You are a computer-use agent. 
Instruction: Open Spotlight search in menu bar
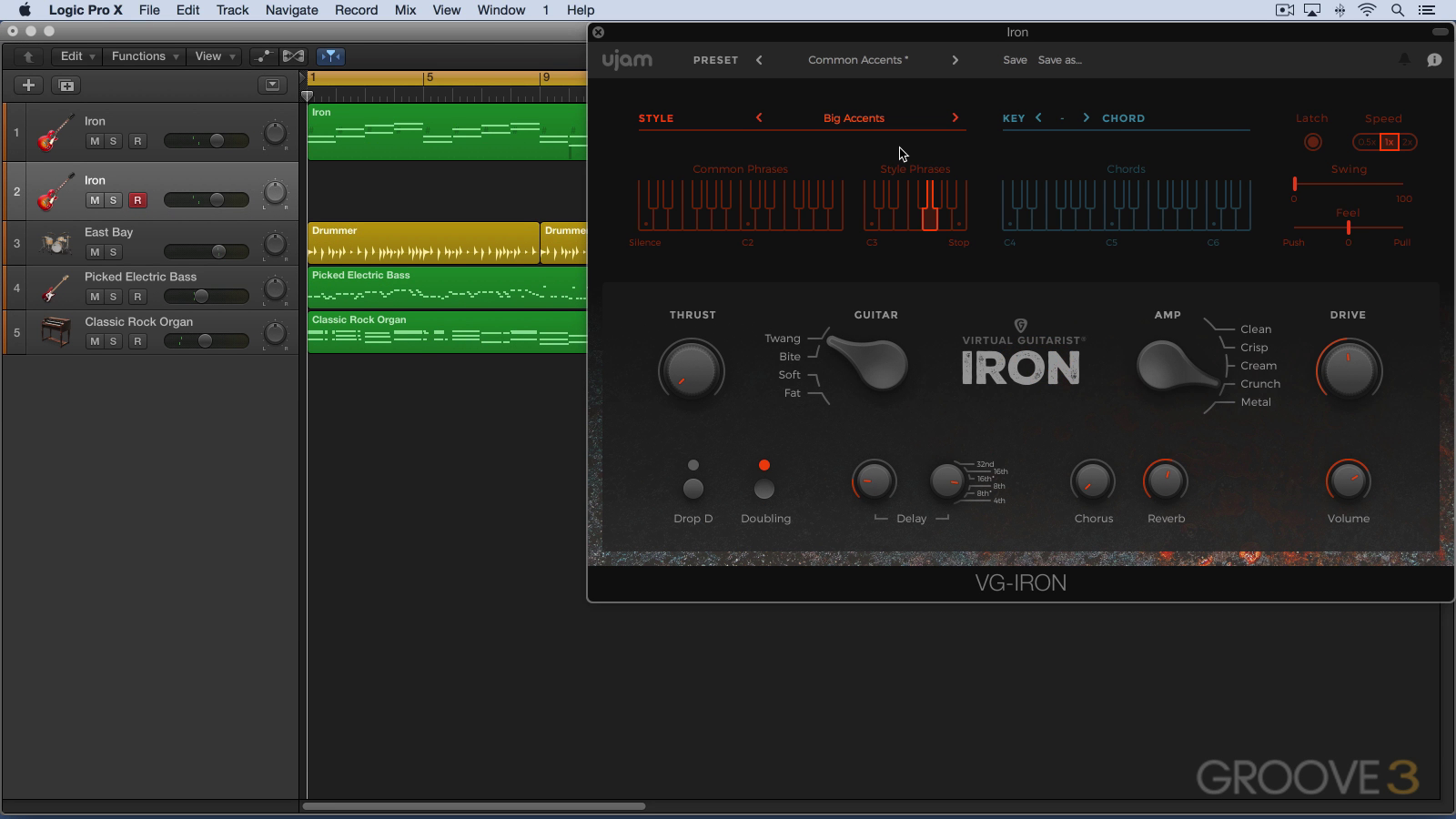pos(1398,10)
